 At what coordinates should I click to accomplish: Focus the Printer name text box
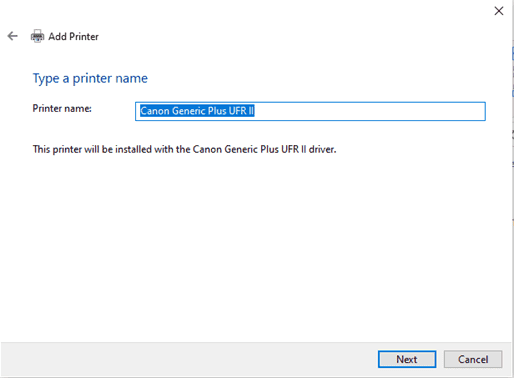pos(310,111)
